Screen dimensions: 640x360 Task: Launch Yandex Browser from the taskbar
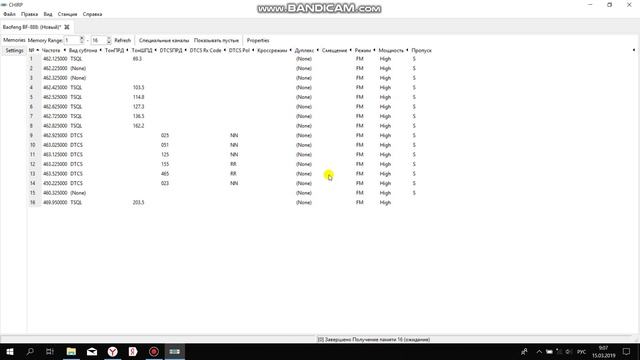[x=113, y=351]
